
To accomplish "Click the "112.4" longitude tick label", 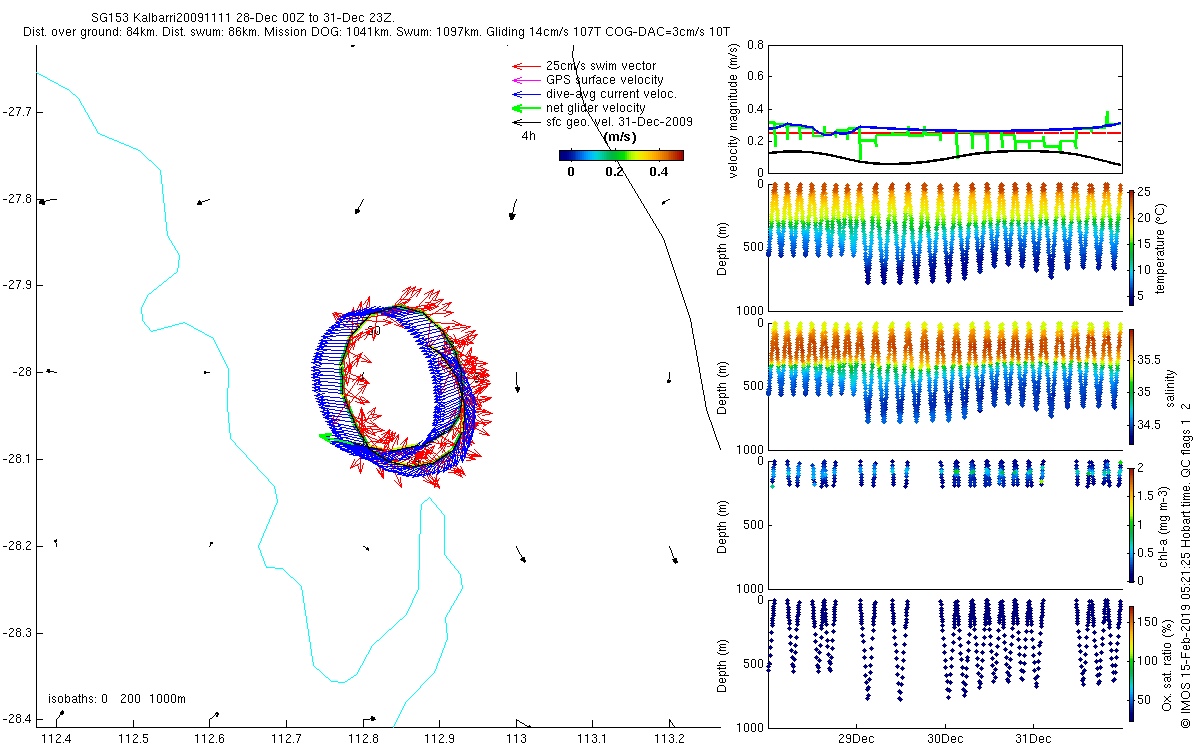I will click(x=56, y=739).
